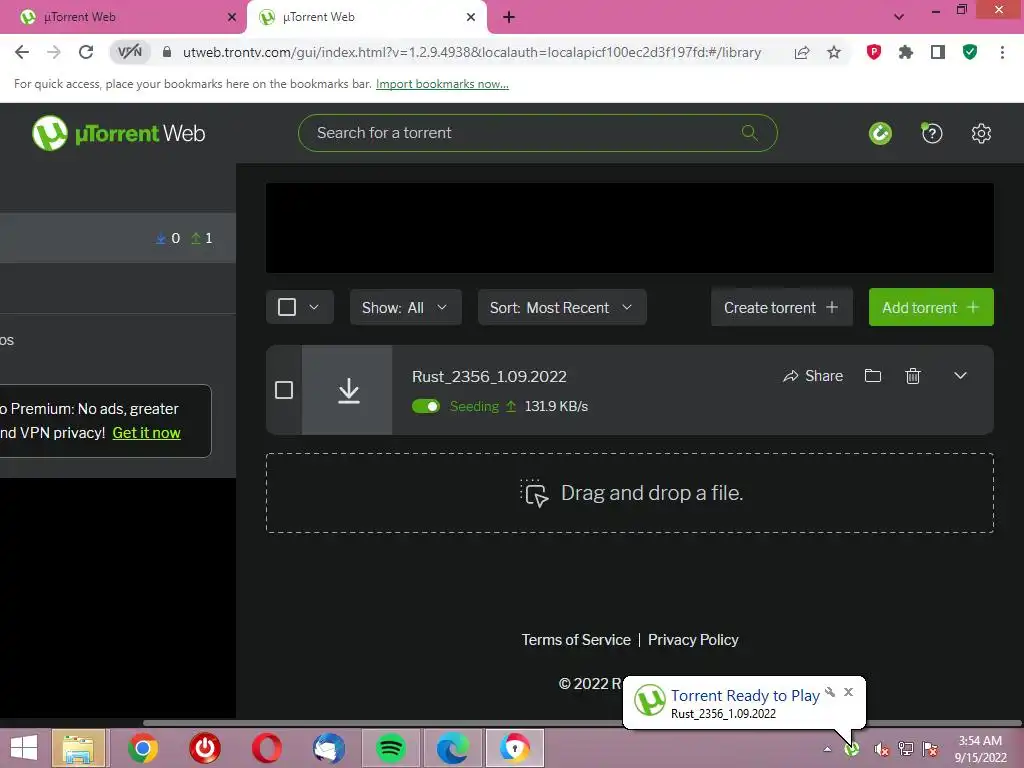Open containing folder for Rust_2356_1.09.2022
The image size is (1024, 768).
872,376
